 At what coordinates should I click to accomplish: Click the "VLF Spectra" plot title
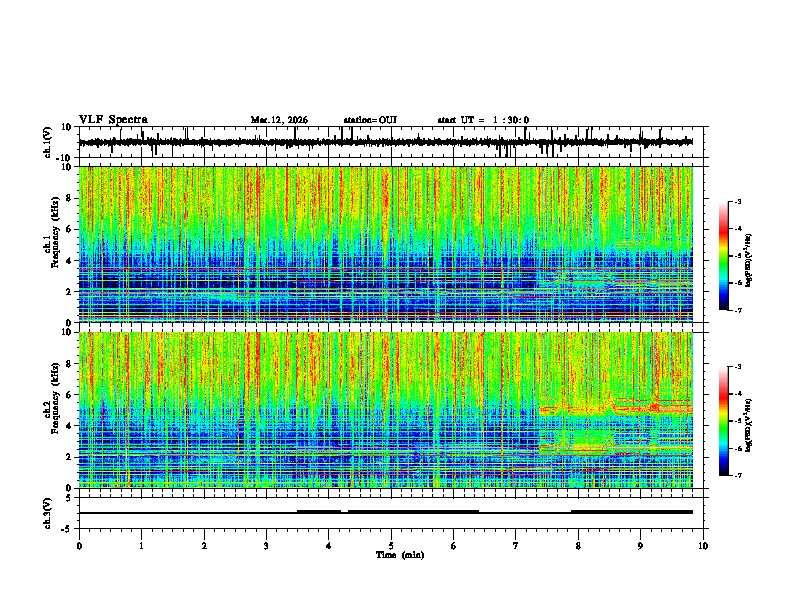[113, 120]
